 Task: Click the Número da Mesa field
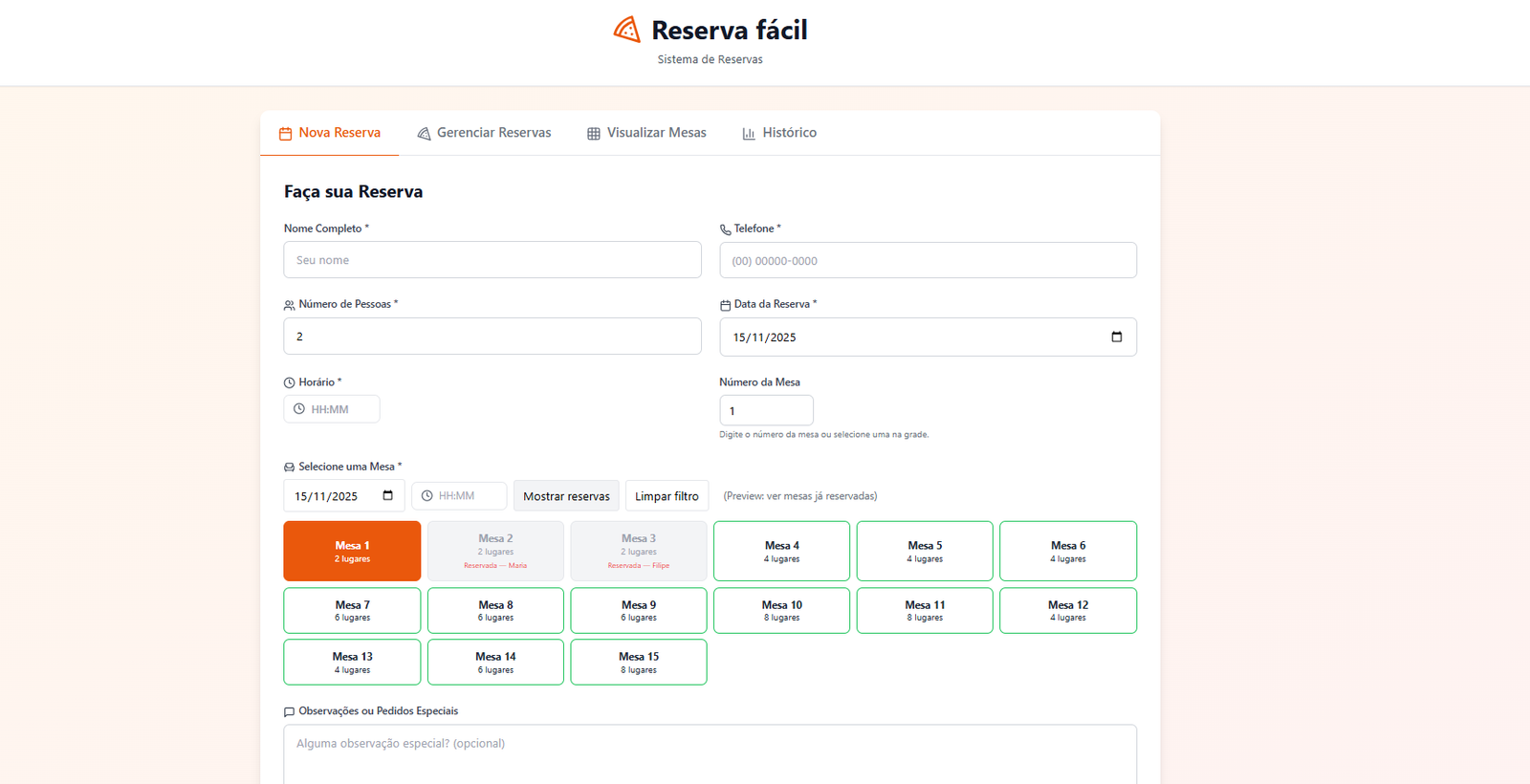click(766, 411)
